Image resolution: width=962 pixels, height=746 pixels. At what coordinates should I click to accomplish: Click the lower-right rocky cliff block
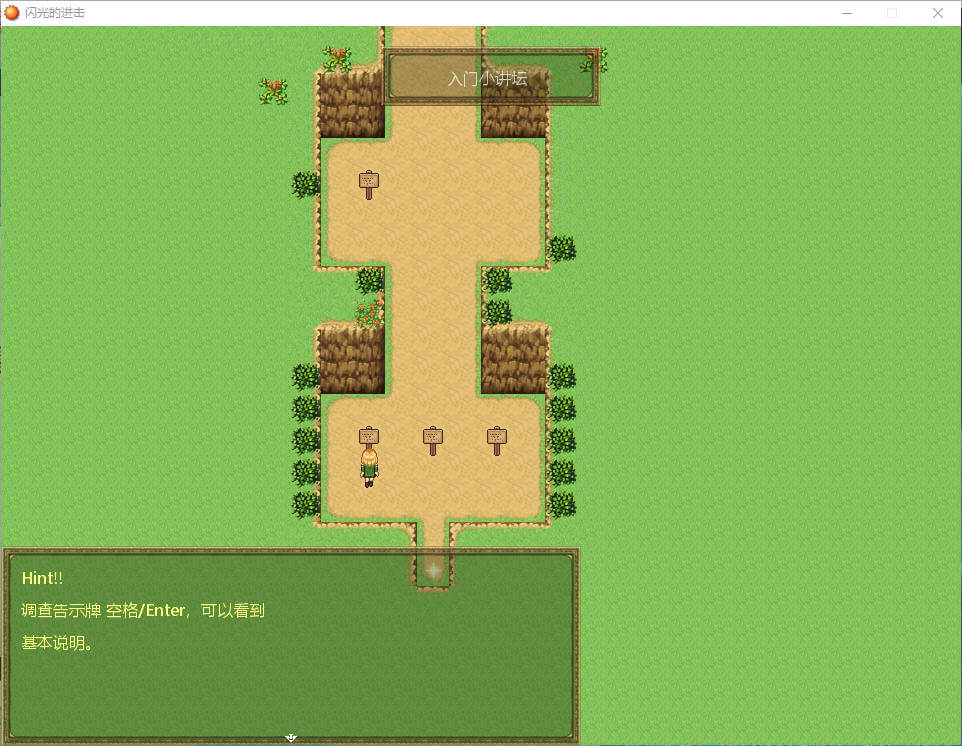514,360
